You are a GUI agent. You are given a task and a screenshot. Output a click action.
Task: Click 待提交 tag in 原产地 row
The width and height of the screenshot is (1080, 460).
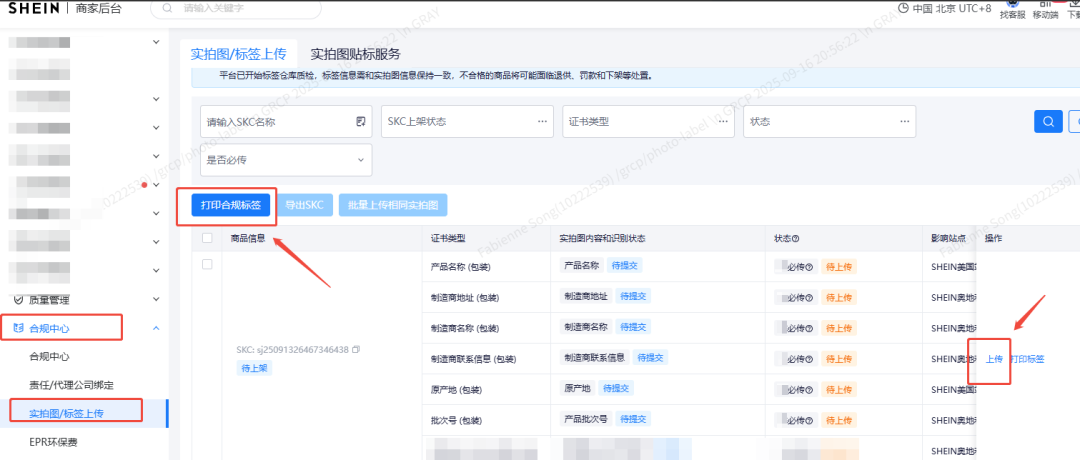[616, 388]
